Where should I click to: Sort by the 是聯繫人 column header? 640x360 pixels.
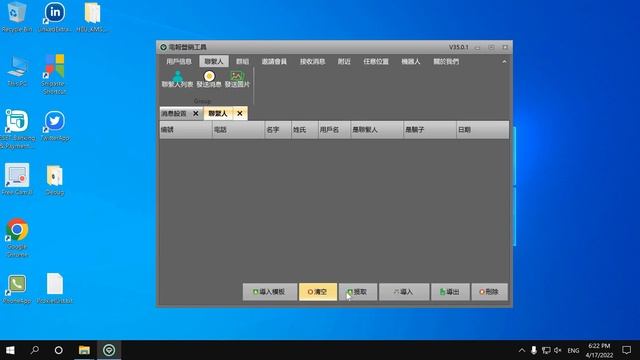pos(377,130)
